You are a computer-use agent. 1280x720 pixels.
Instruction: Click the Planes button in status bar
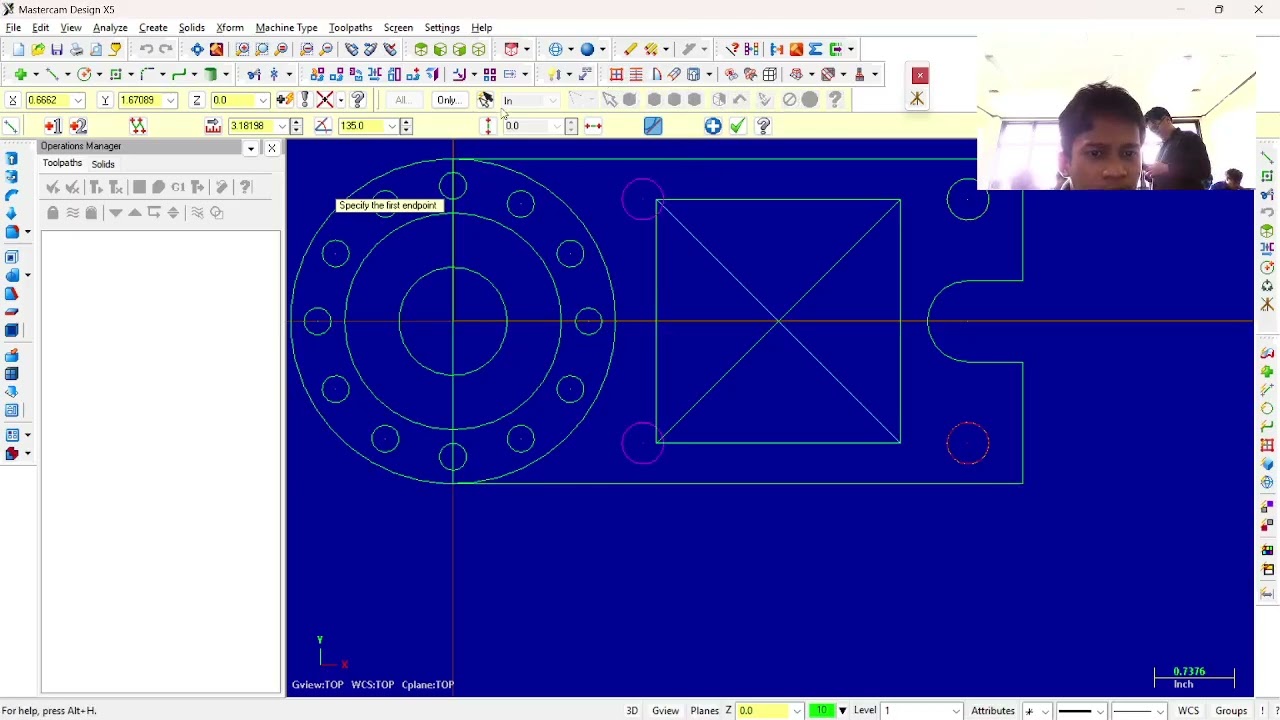click(x=704, y=711)
